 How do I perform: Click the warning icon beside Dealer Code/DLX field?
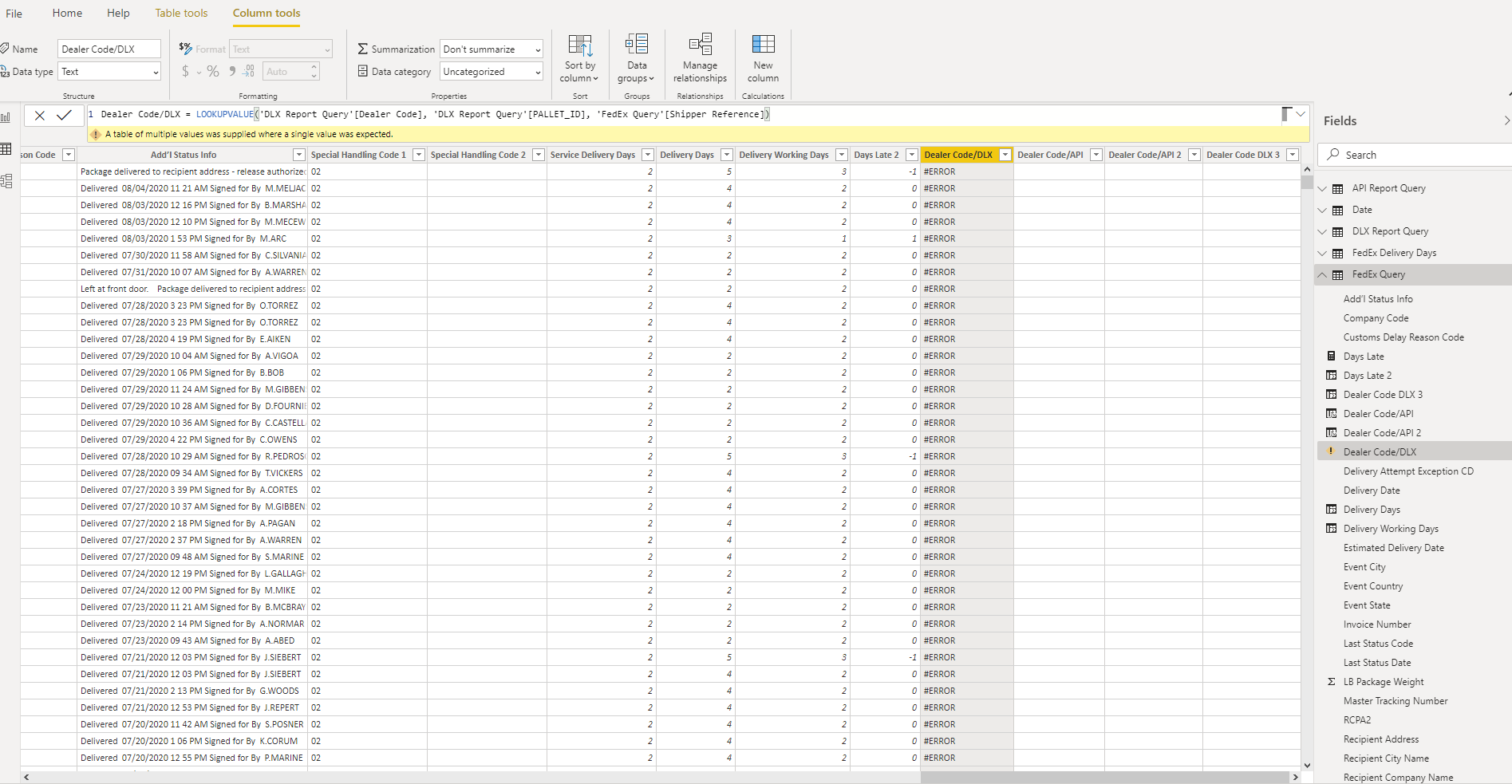[1331, 451]
